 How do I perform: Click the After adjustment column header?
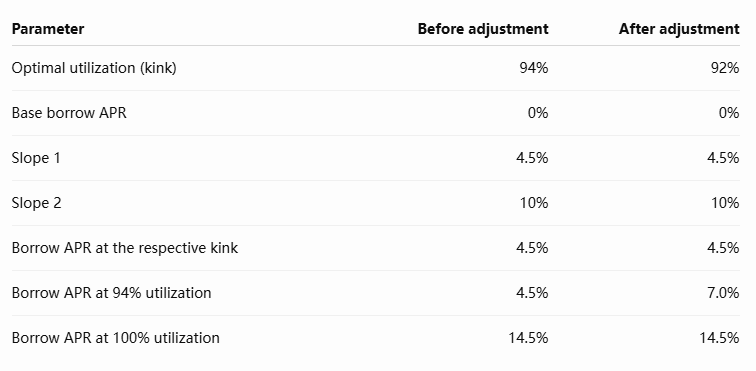679,29
